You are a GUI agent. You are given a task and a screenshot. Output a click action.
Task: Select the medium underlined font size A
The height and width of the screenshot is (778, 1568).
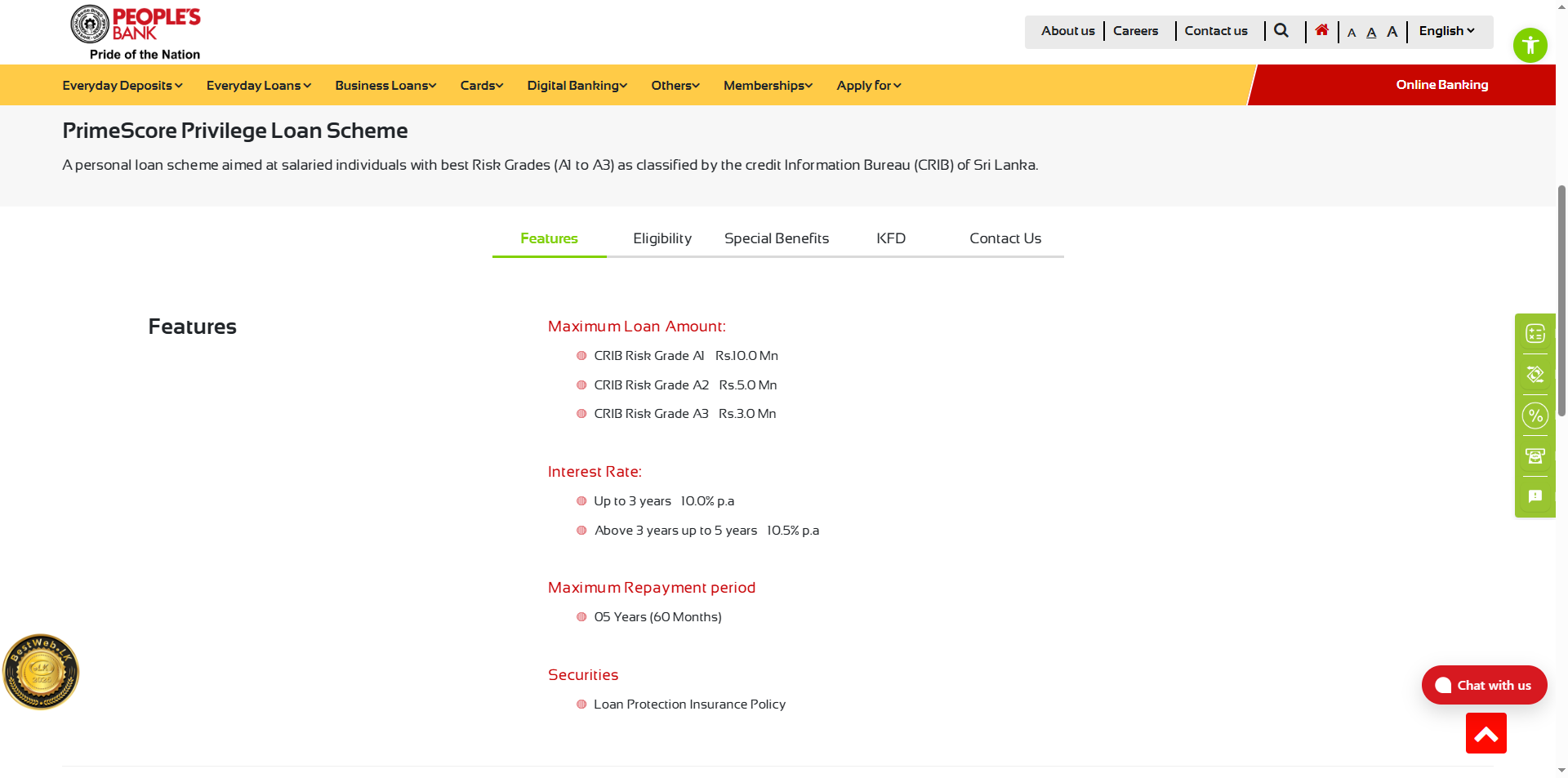(x=1371, y=33)
